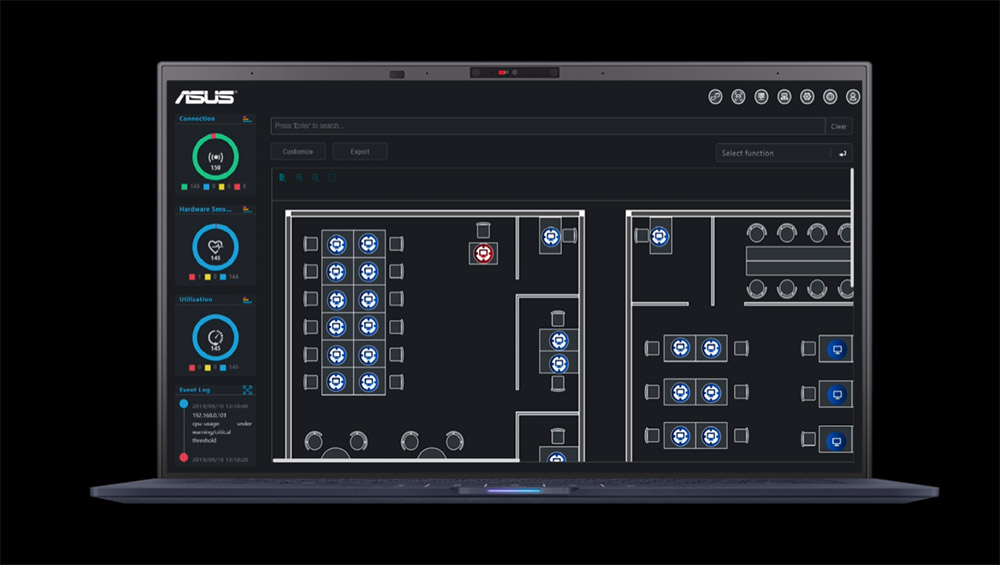Select bottom-right device in the twelve-desk cluster
The height and width of the screenshot is (565, 1000).
[x=368, y=382]
